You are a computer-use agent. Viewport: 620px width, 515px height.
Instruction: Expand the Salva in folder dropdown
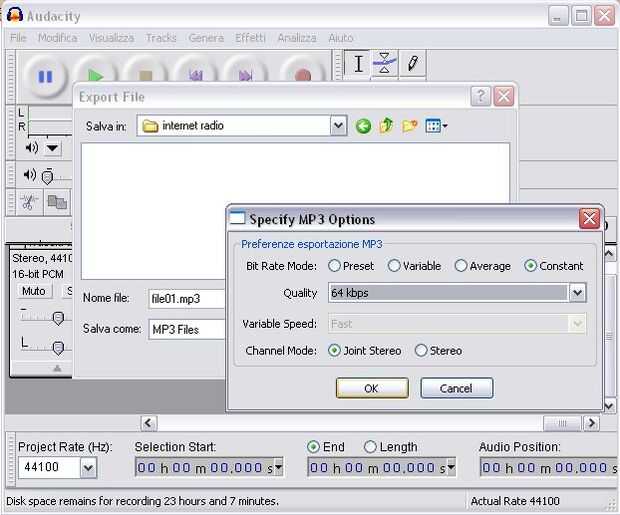338,126
